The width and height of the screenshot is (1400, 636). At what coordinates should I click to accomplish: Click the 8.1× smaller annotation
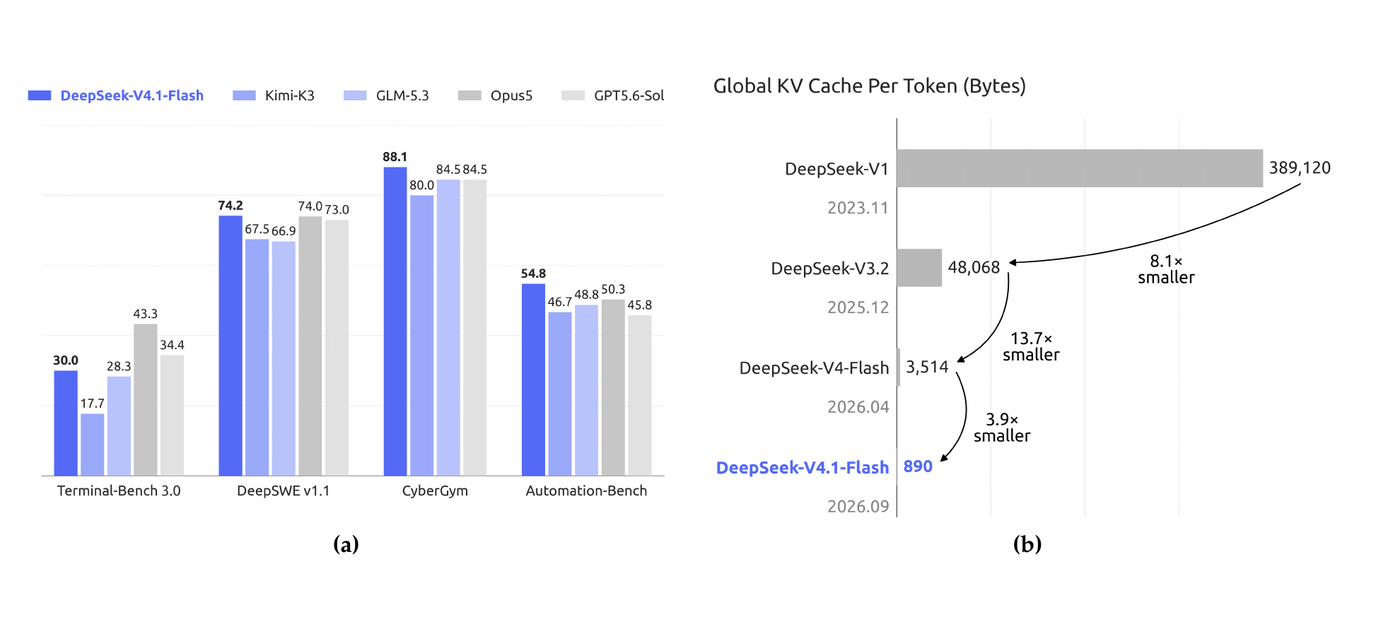(x=1166, y=269)
